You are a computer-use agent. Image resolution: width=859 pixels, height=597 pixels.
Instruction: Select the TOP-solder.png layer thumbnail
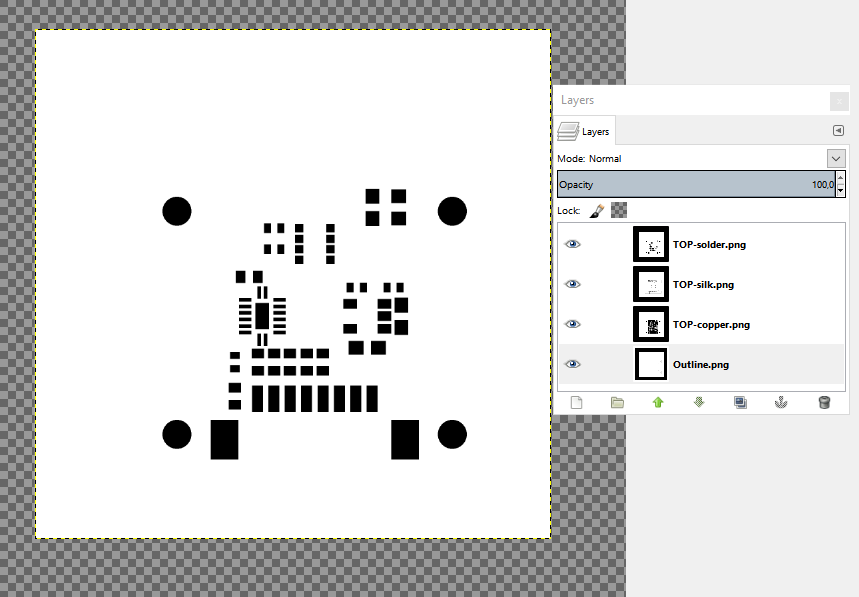click(651, 244)
